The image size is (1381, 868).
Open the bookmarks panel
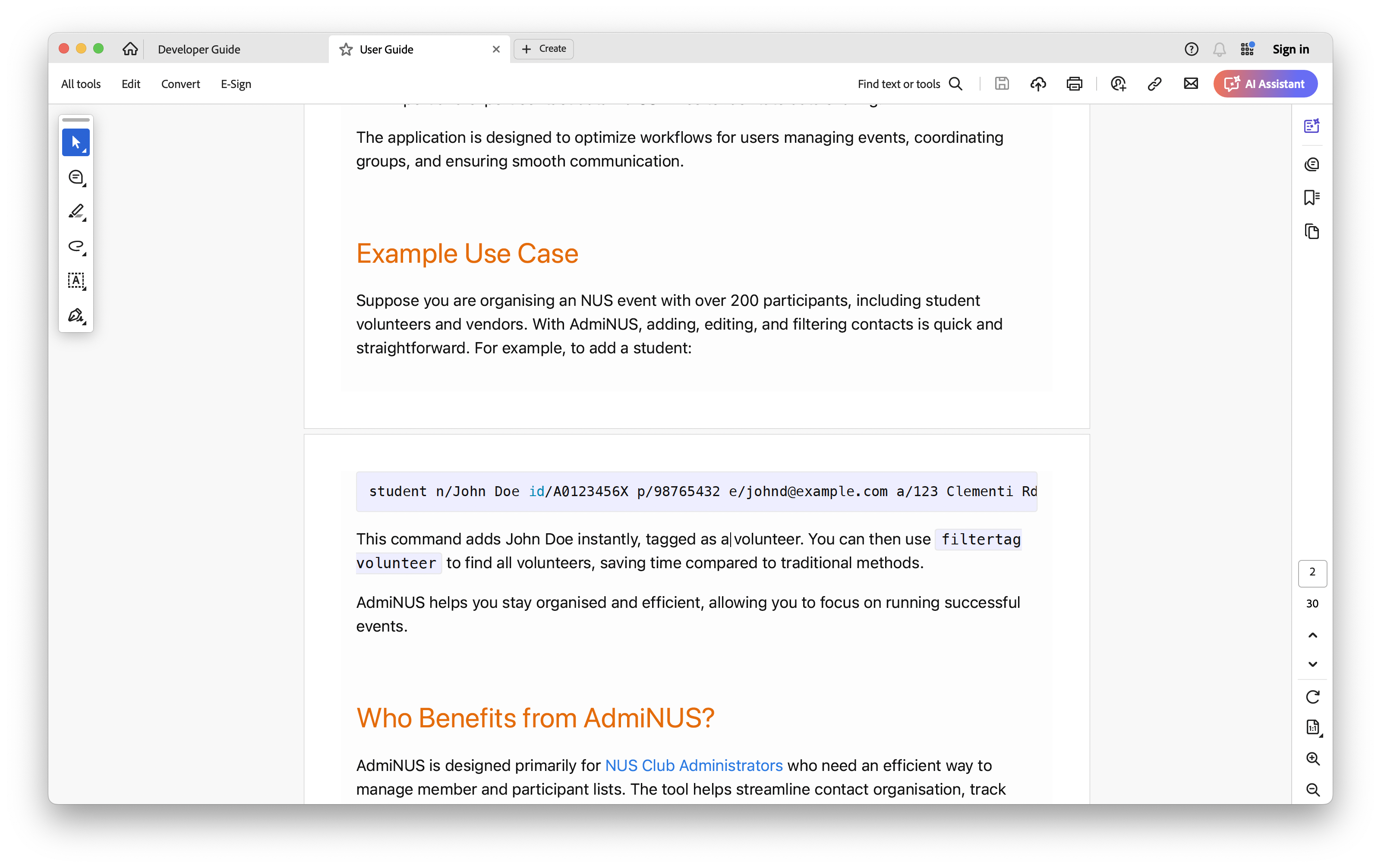click(x=1312, y=198)
